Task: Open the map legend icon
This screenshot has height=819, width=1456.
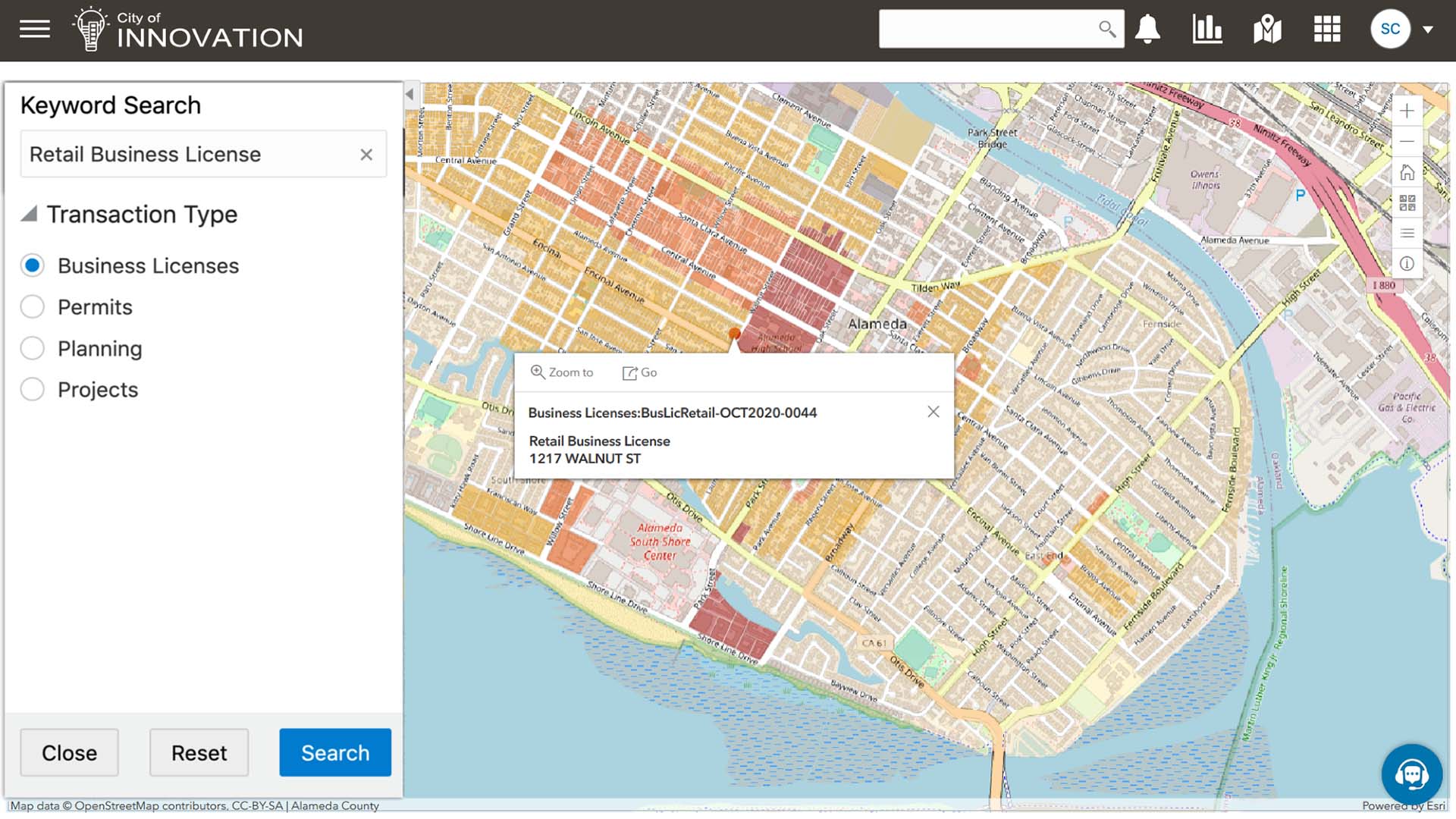Action: click(1407, 233)
